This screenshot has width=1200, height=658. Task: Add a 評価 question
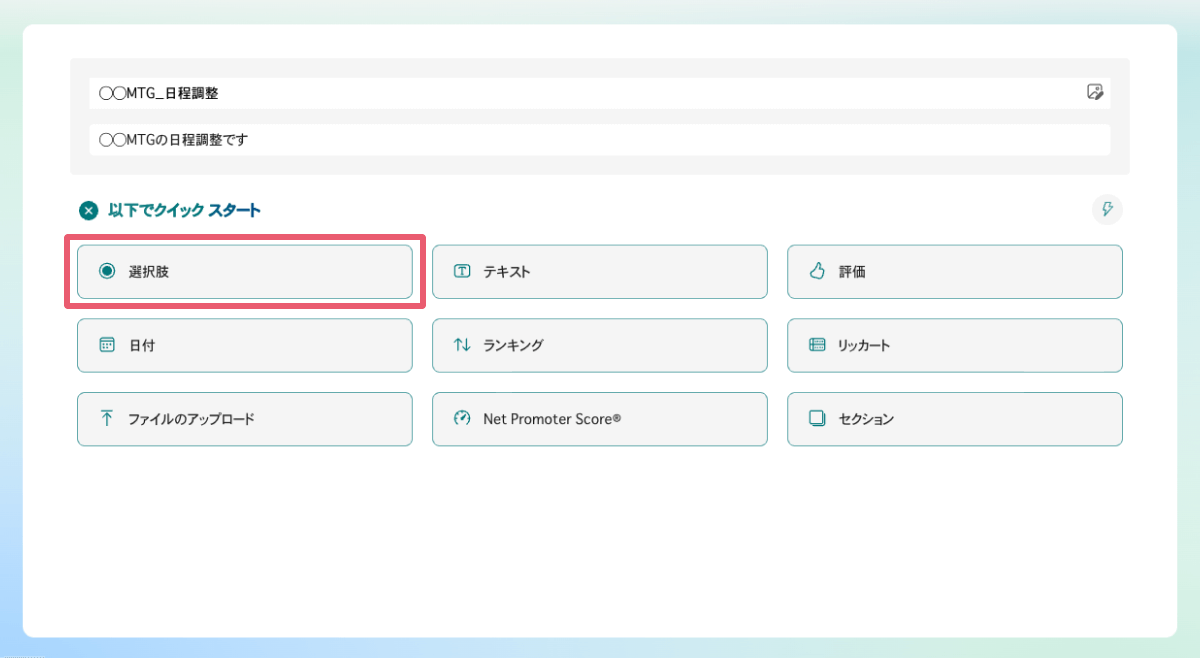[954, 271]
